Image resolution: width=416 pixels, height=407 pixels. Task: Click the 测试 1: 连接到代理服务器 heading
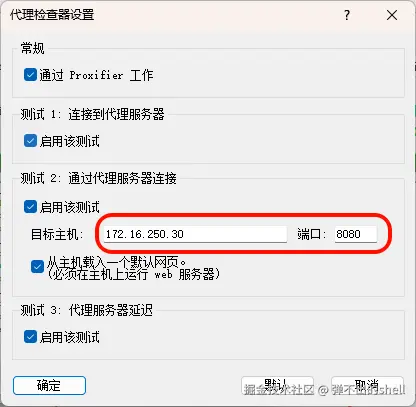click(92, 114)
